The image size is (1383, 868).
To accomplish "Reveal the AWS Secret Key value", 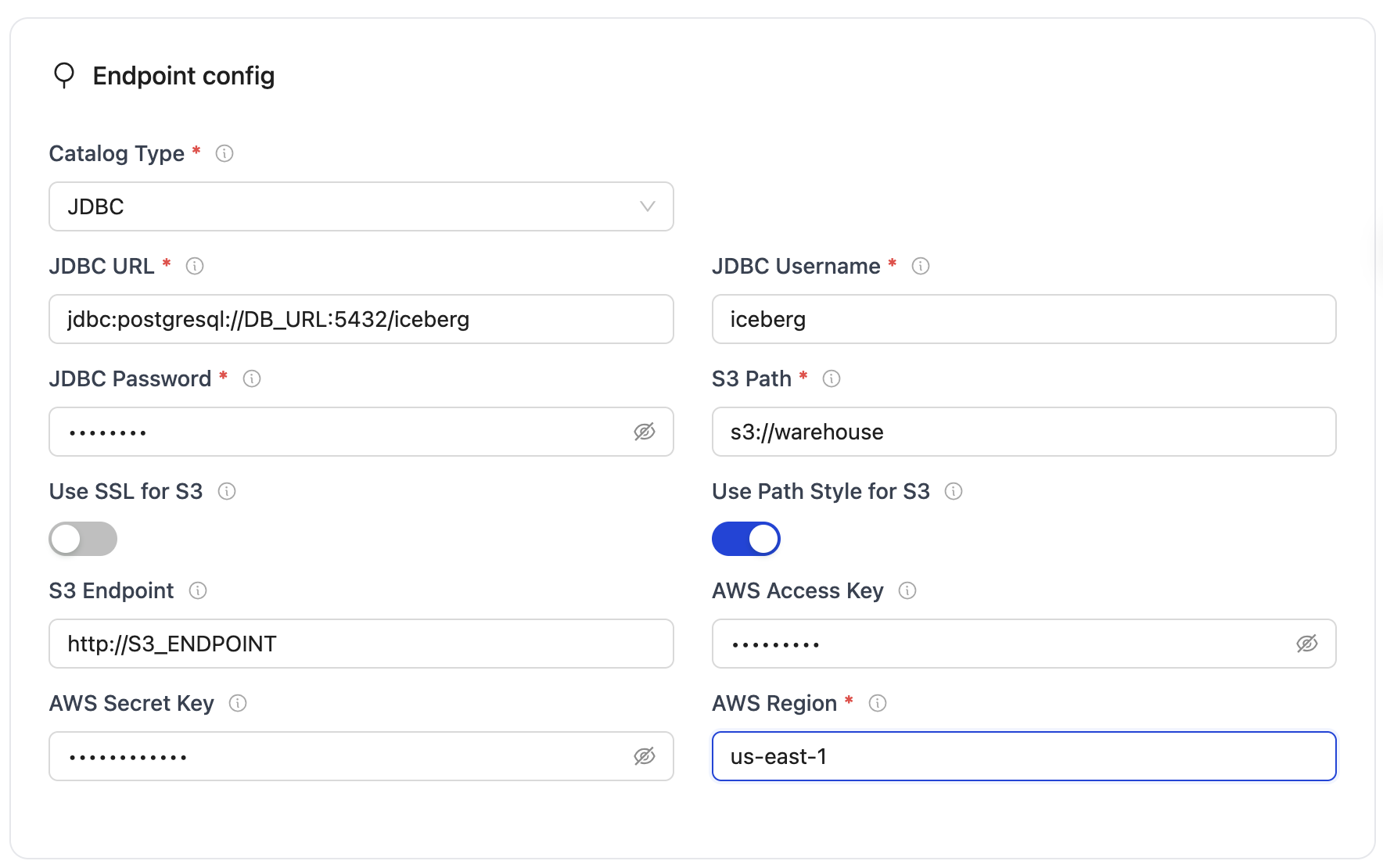I will pyautogui.click(x=644, y=756).
